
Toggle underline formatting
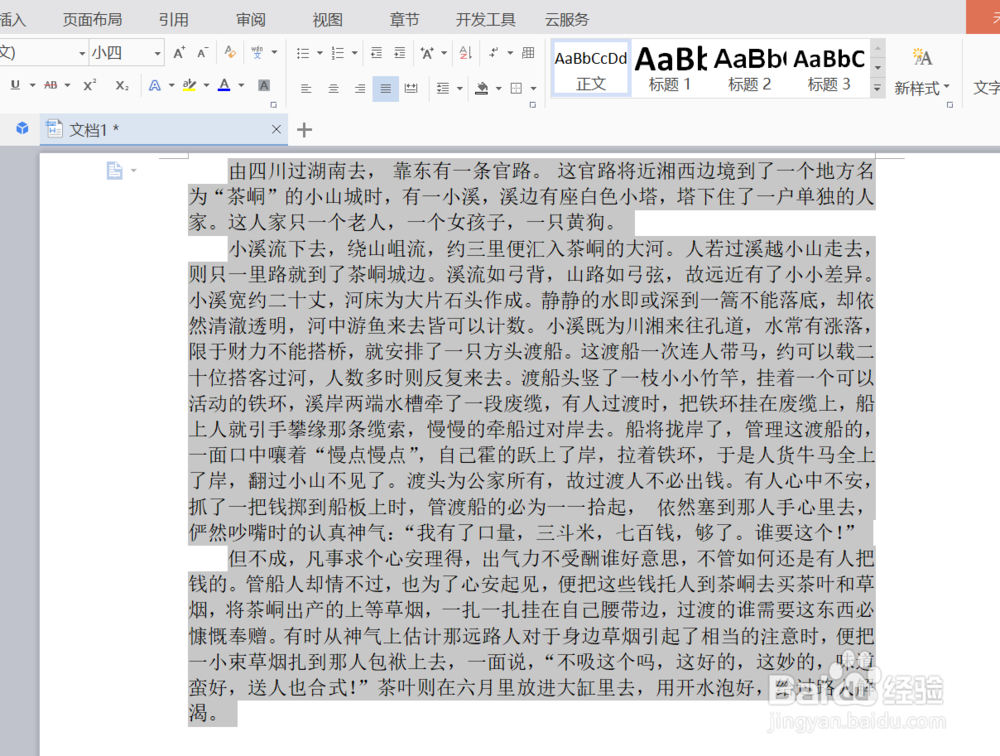(15, 85)
